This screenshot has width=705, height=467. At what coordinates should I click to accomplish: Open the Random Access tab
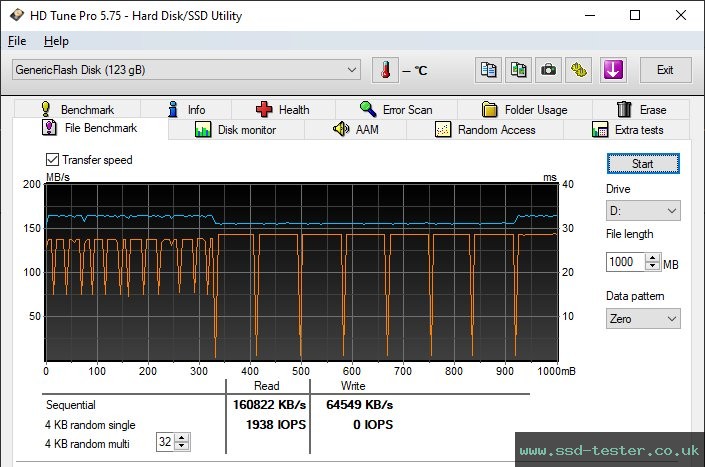pos(485,130)
